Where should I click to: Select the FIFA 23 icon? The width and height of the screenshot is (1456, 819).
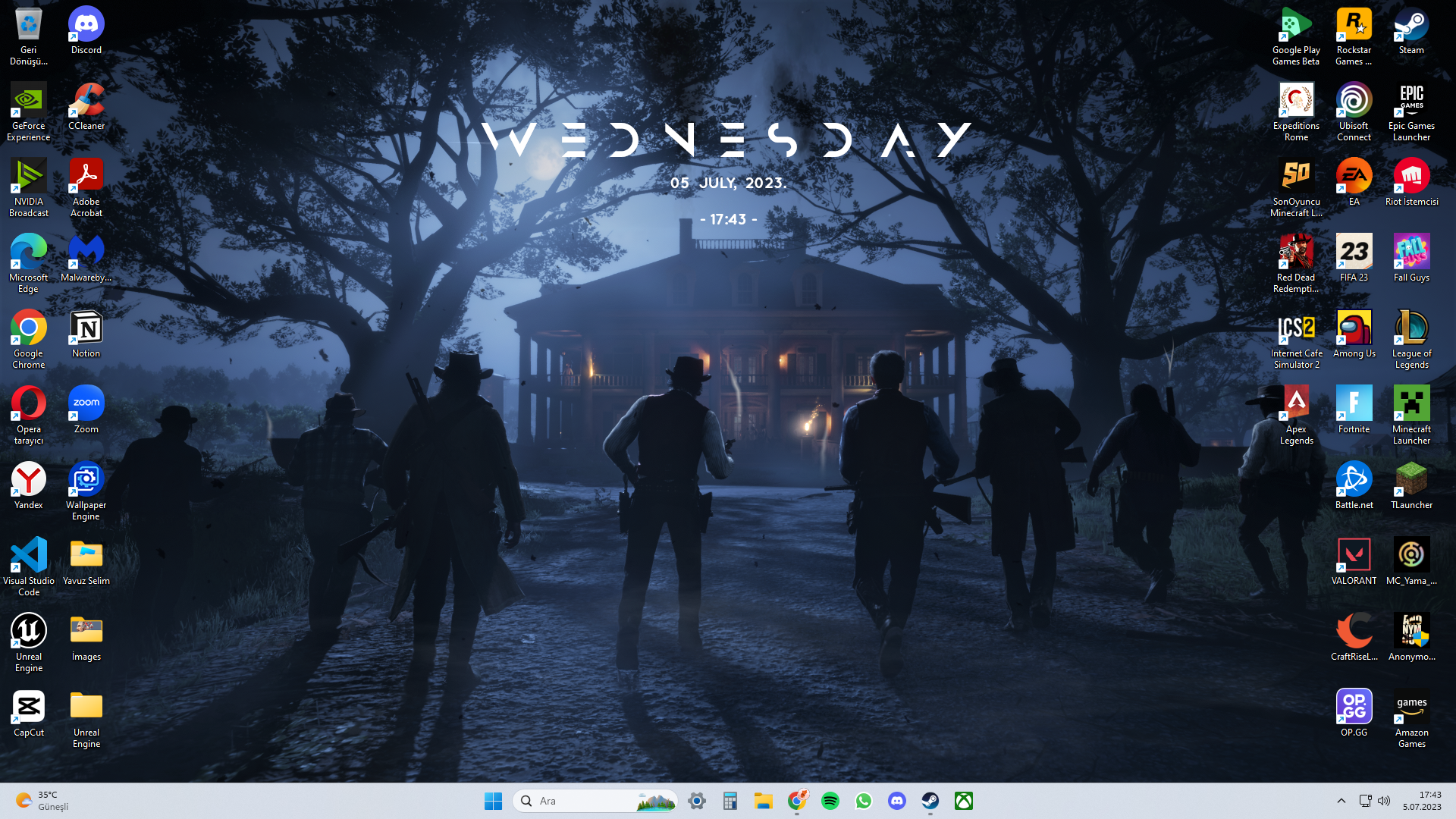click(1354, 259)
